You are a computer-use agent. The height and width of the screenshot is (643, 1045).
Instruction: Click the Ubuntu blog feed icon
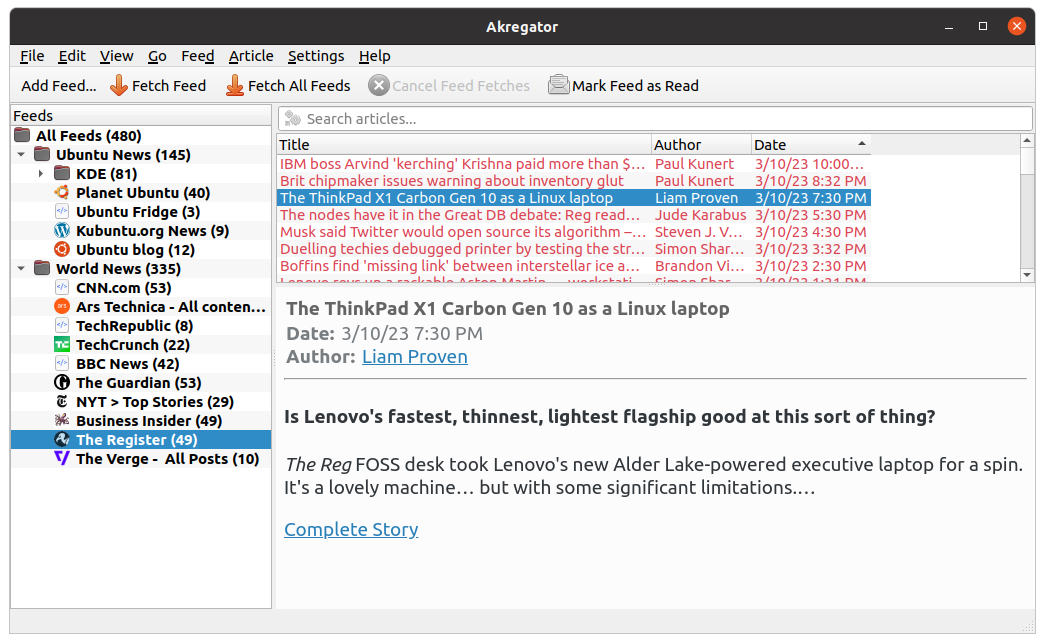point(62,249)
